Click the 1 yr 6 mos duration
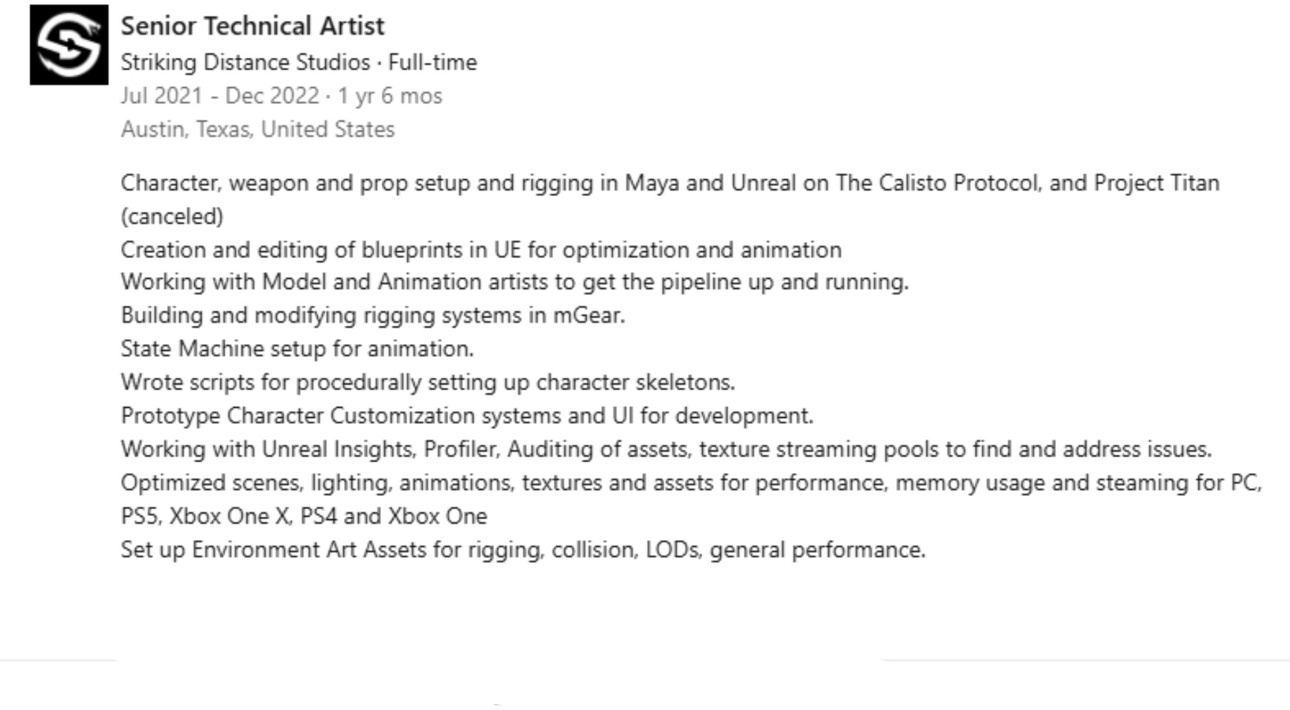 click(389, 96)
